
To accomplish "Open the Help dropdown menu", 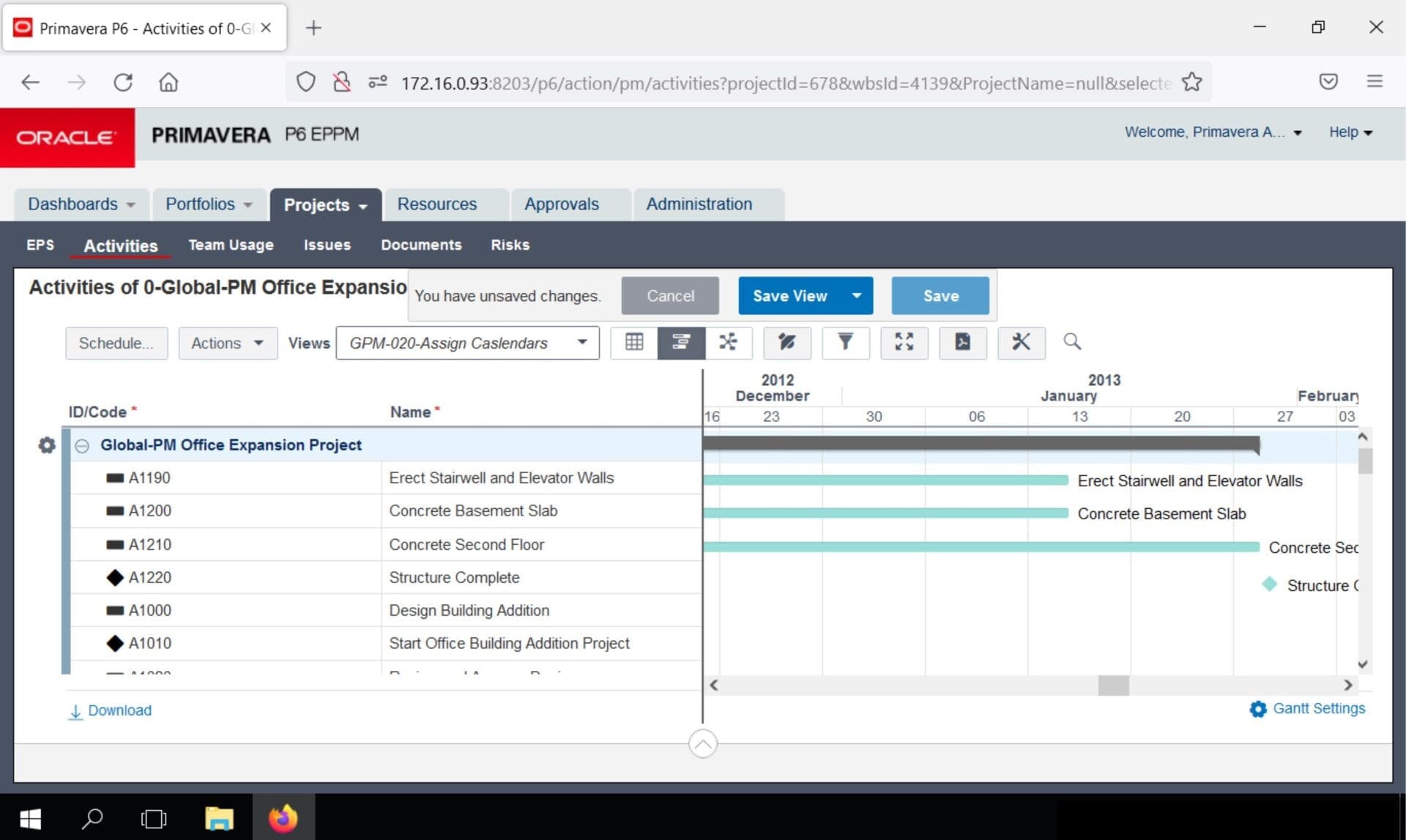I will 1350,133.
